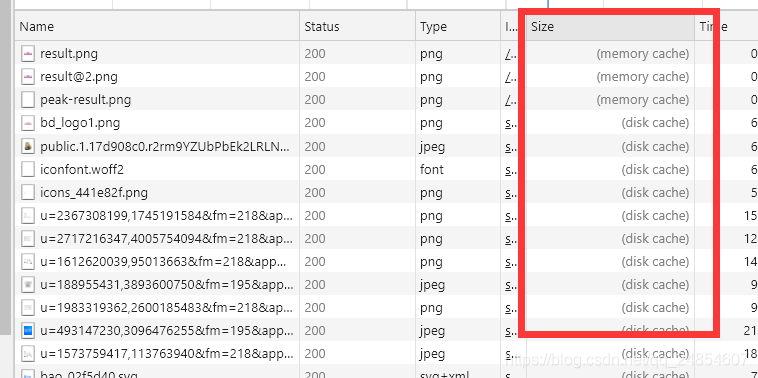
Task: Click the thumbnail icon of public.1.17d908c0 jpeg
Action: click(x=28, y=146)
